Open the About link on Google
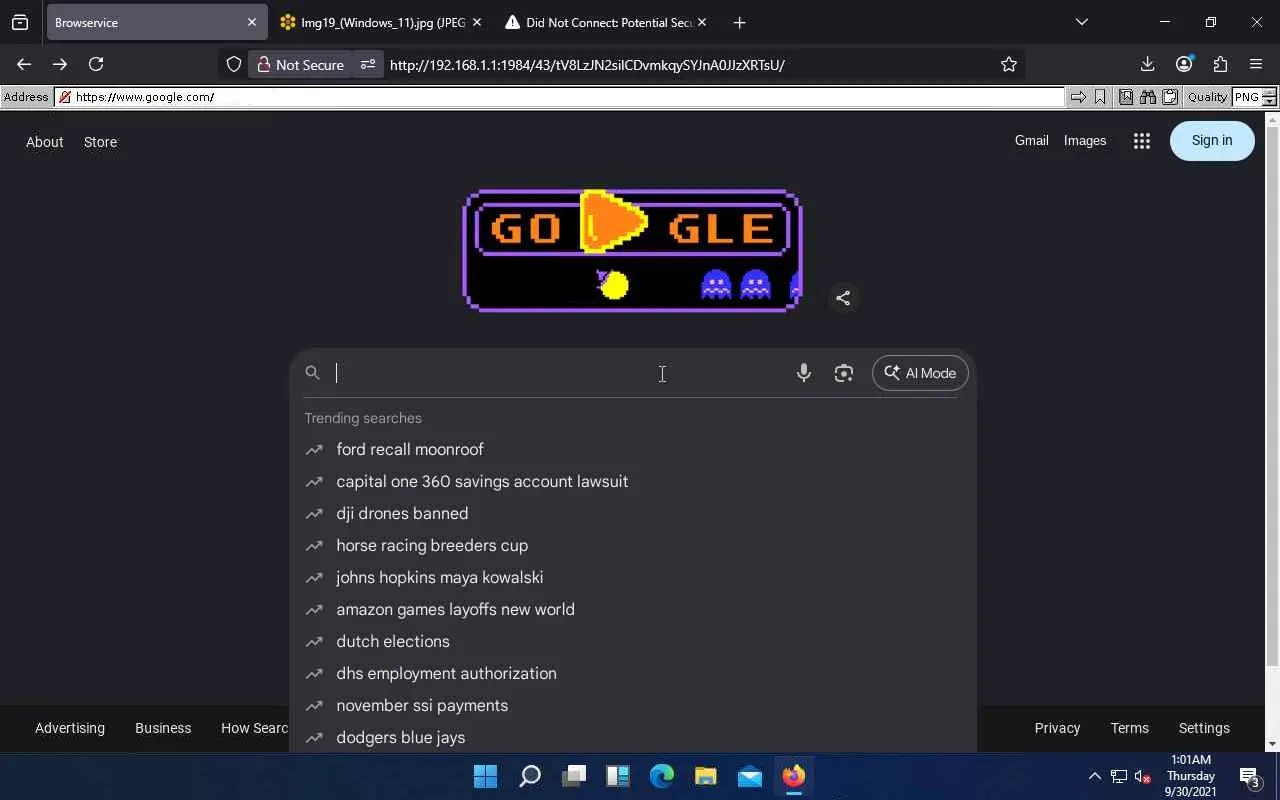The width and height of the screenshot is (1280, 800). 45,142
